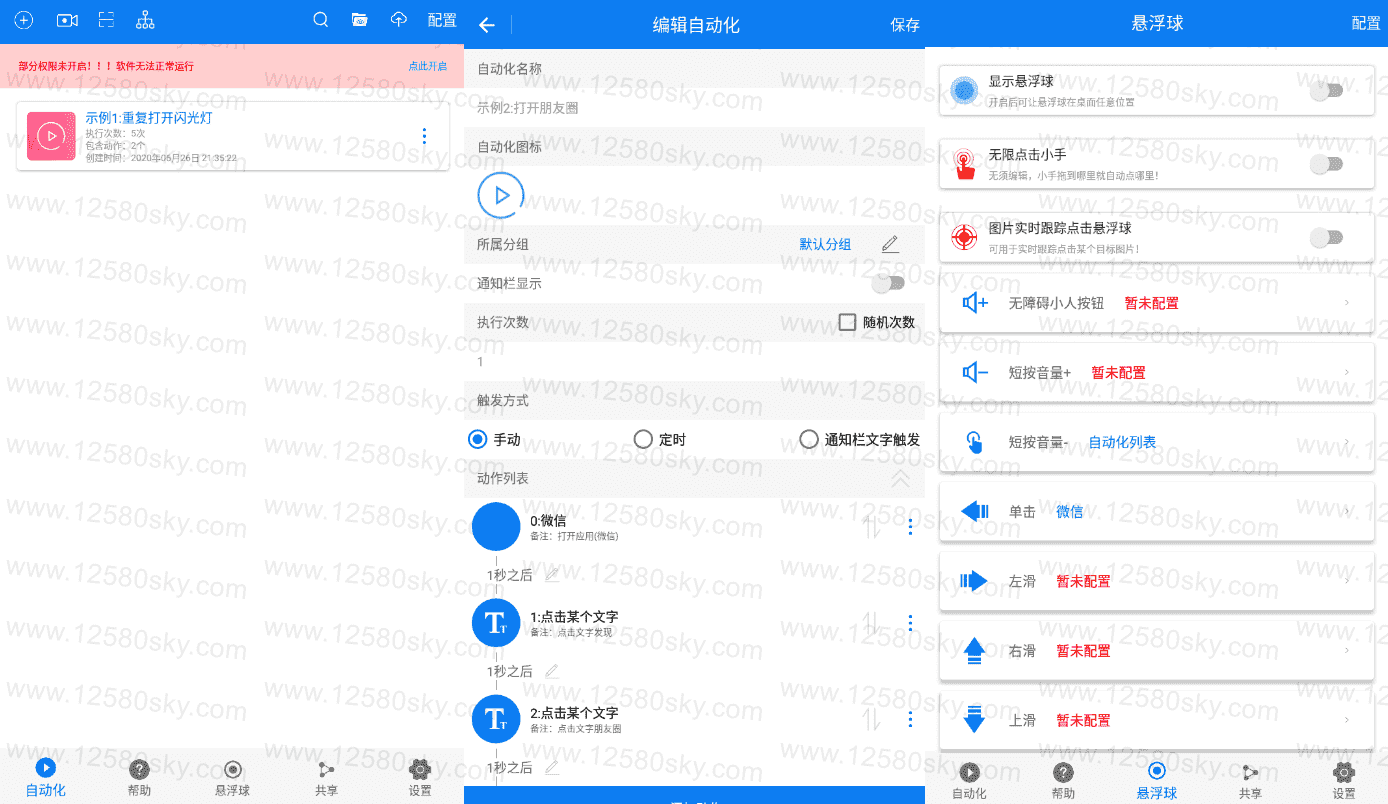The height and width of the screenshot is (804, 1388).
Task: Switch to 帮助 tab on automation list screen
Action: [139, 778]
